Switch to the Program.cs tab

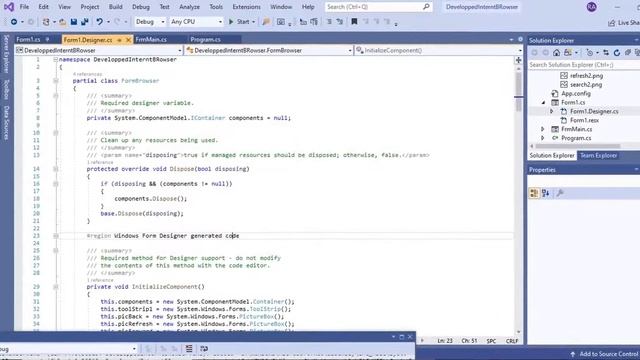205,40
